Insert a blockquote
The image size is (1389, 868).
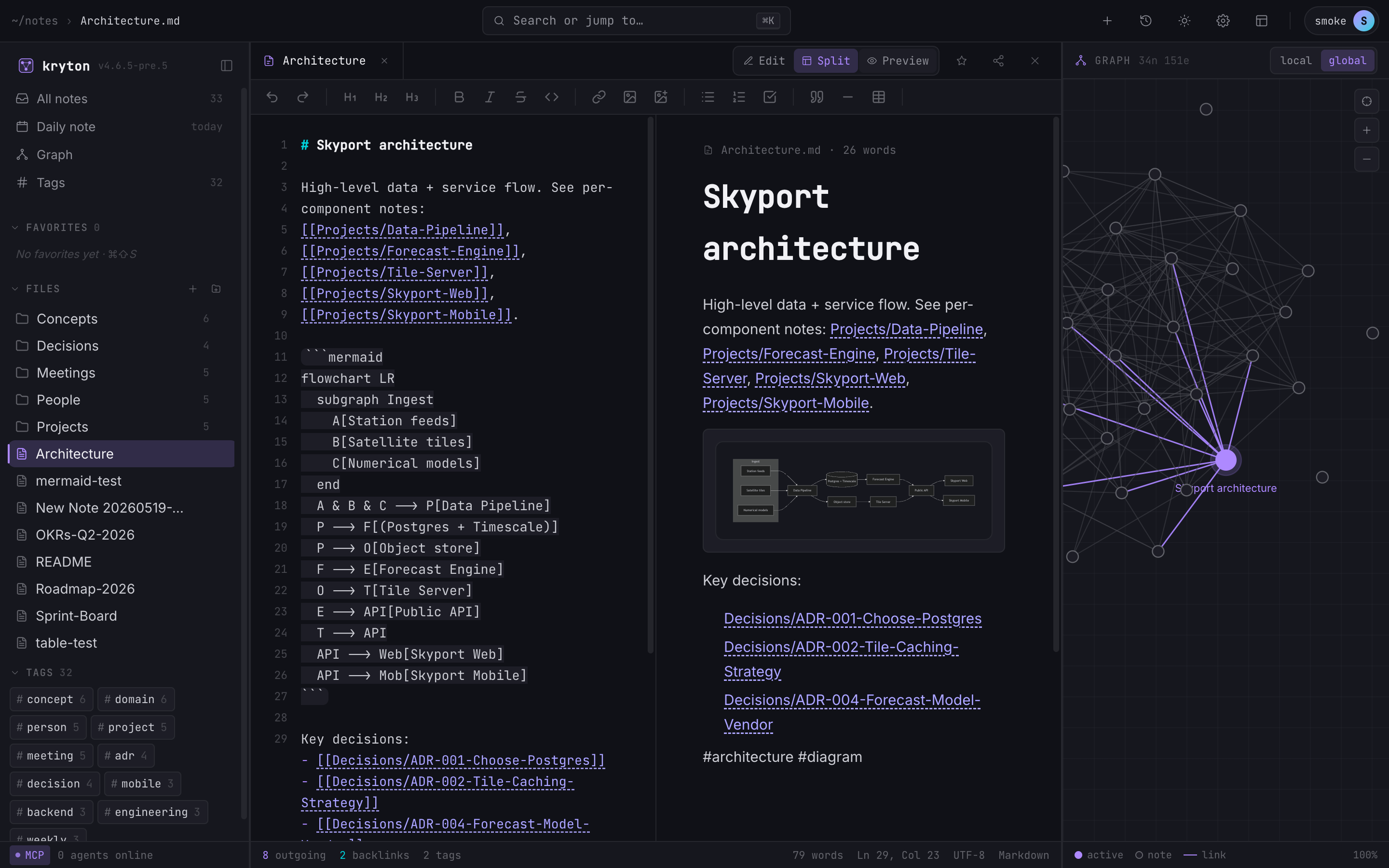point(817,97)
